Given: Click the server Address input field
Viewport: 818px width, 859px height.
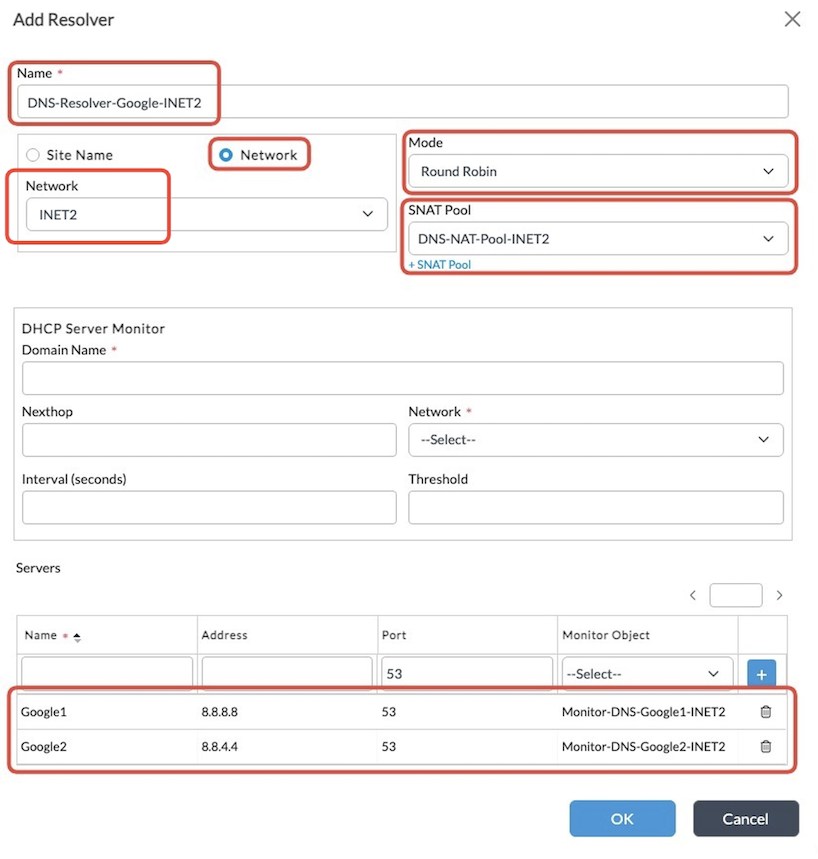Looking at the screenshot, I should pos(287,674).
